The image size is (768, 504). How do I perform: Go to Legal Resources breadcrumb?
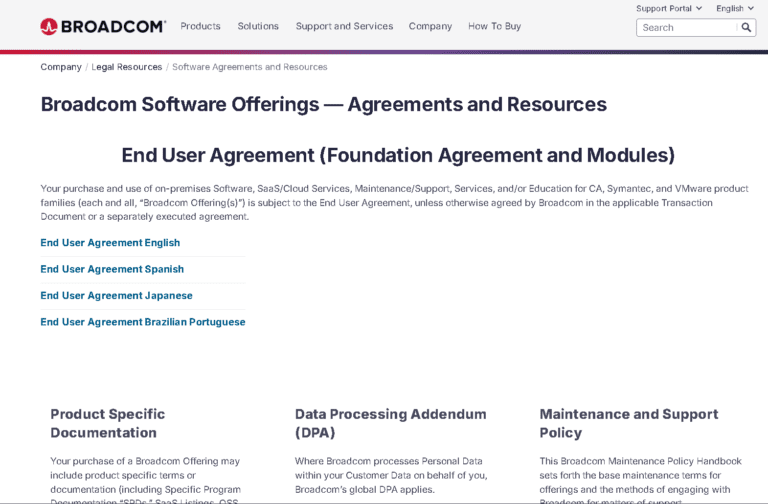(127, 67)
